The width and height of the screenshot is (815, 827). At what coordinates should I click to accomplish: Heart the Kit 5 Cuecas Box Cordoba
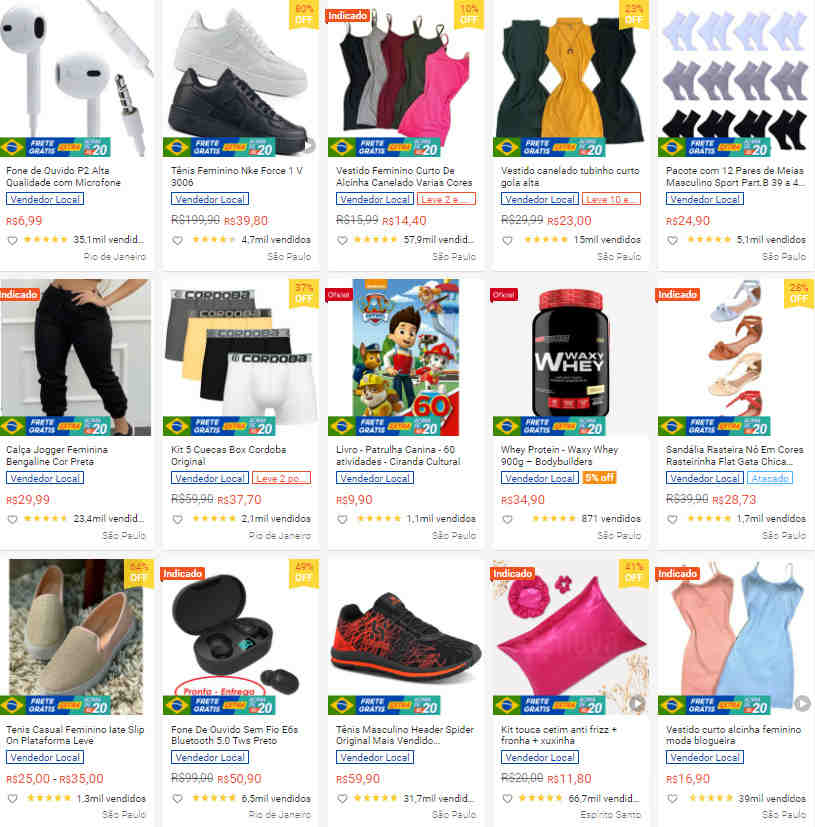tap(177, 520)
